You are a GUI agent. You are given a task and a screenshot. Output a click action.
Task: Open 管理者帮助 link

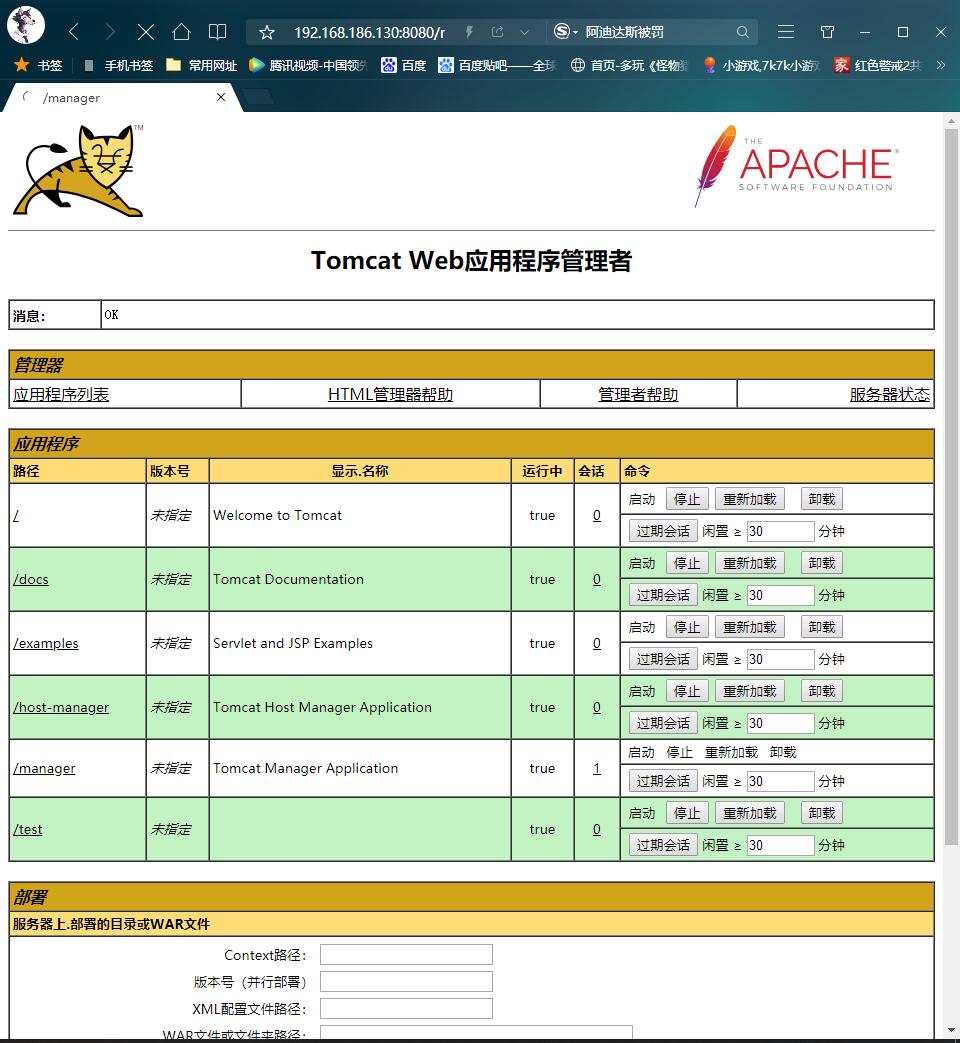(x=638, y=394)
